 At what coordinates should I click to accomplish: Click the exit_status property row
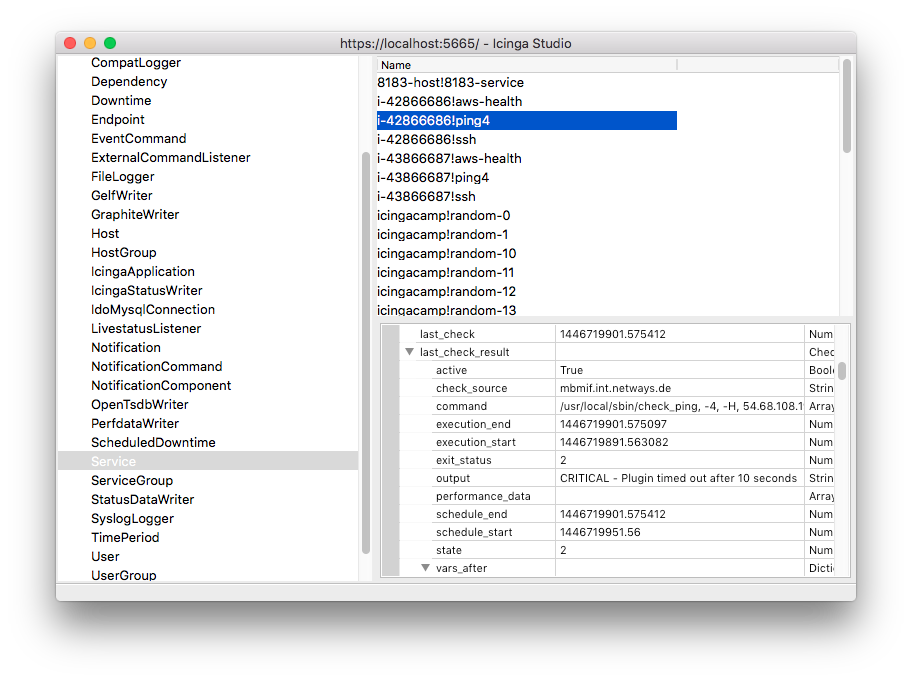617,460
